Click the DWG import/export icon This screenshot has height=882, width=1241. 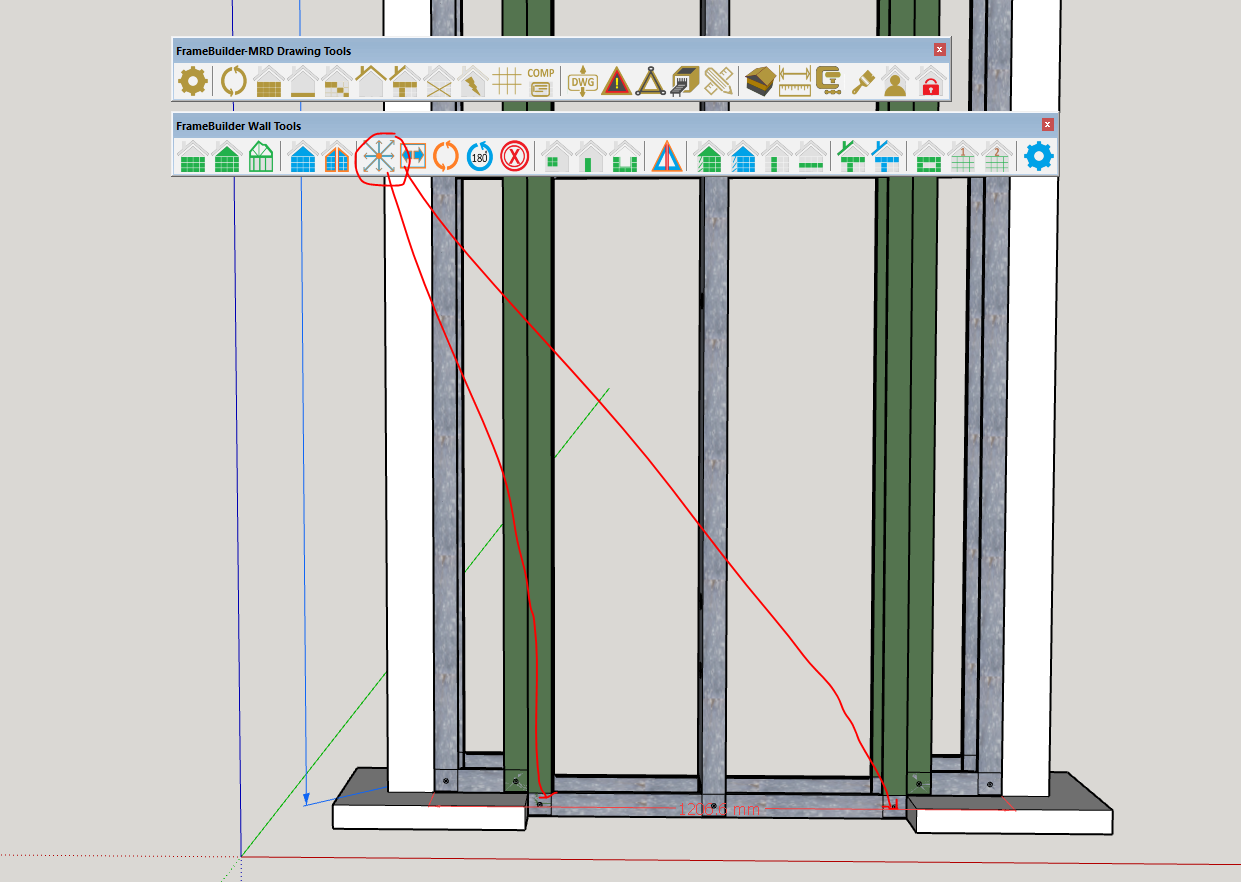[x=582, y=81]
